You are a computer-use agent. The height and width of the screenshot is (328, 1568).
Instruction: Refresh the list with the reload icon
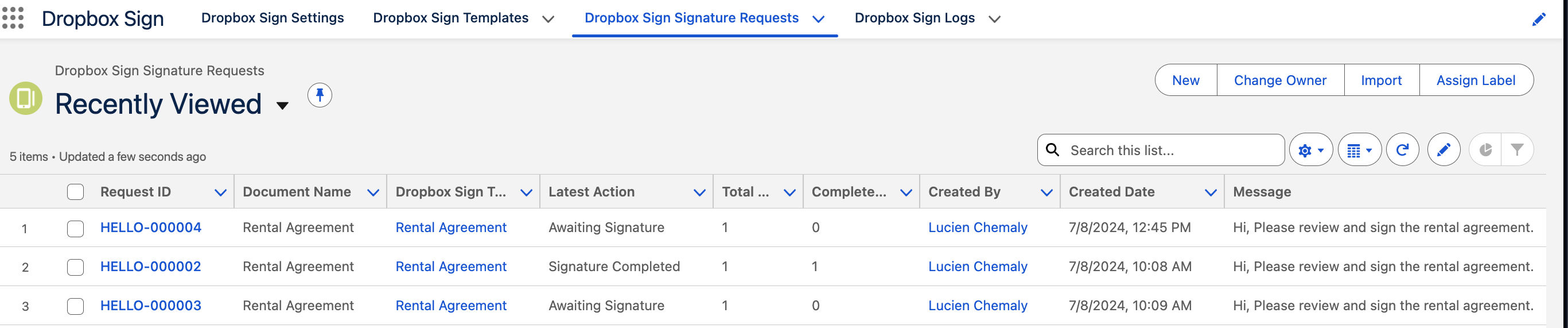coord(1402,150)
